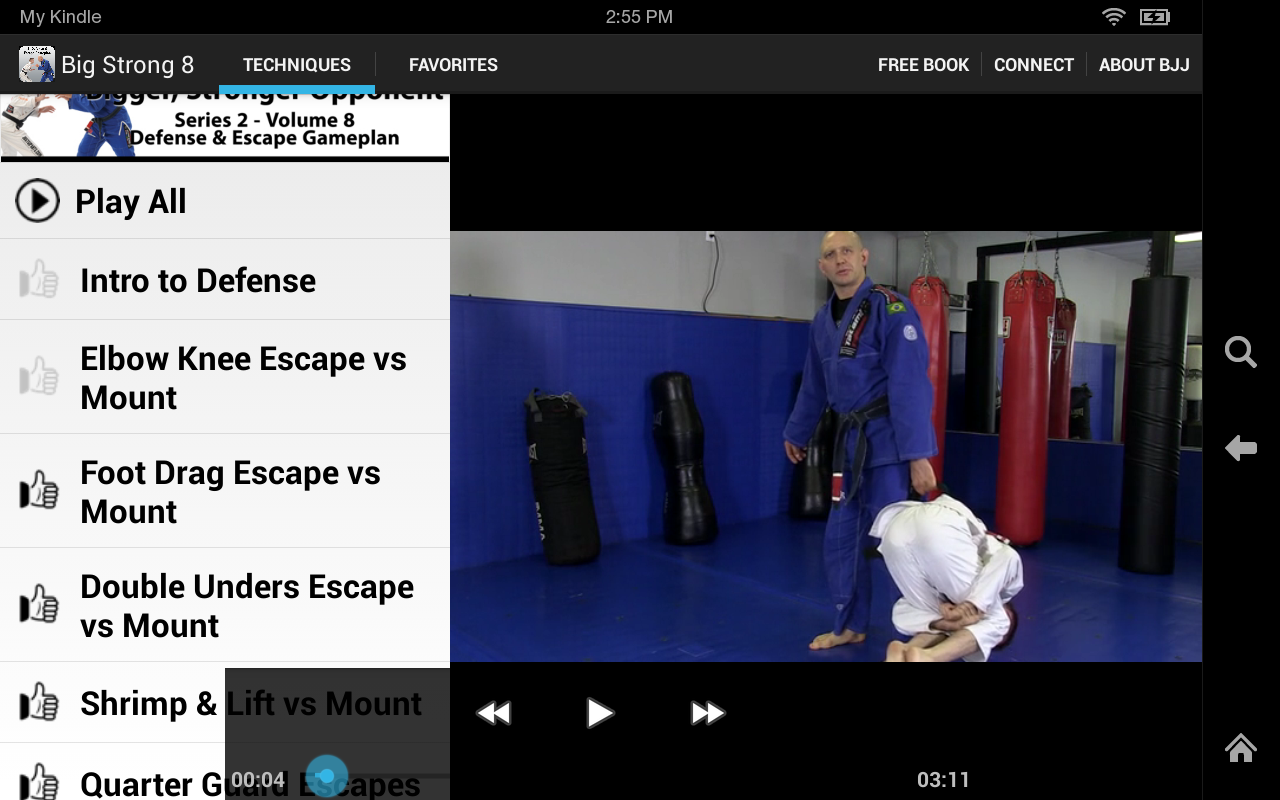Open search using the magnifier icon
The image size is (1280, 800).
click(1240, 352)
